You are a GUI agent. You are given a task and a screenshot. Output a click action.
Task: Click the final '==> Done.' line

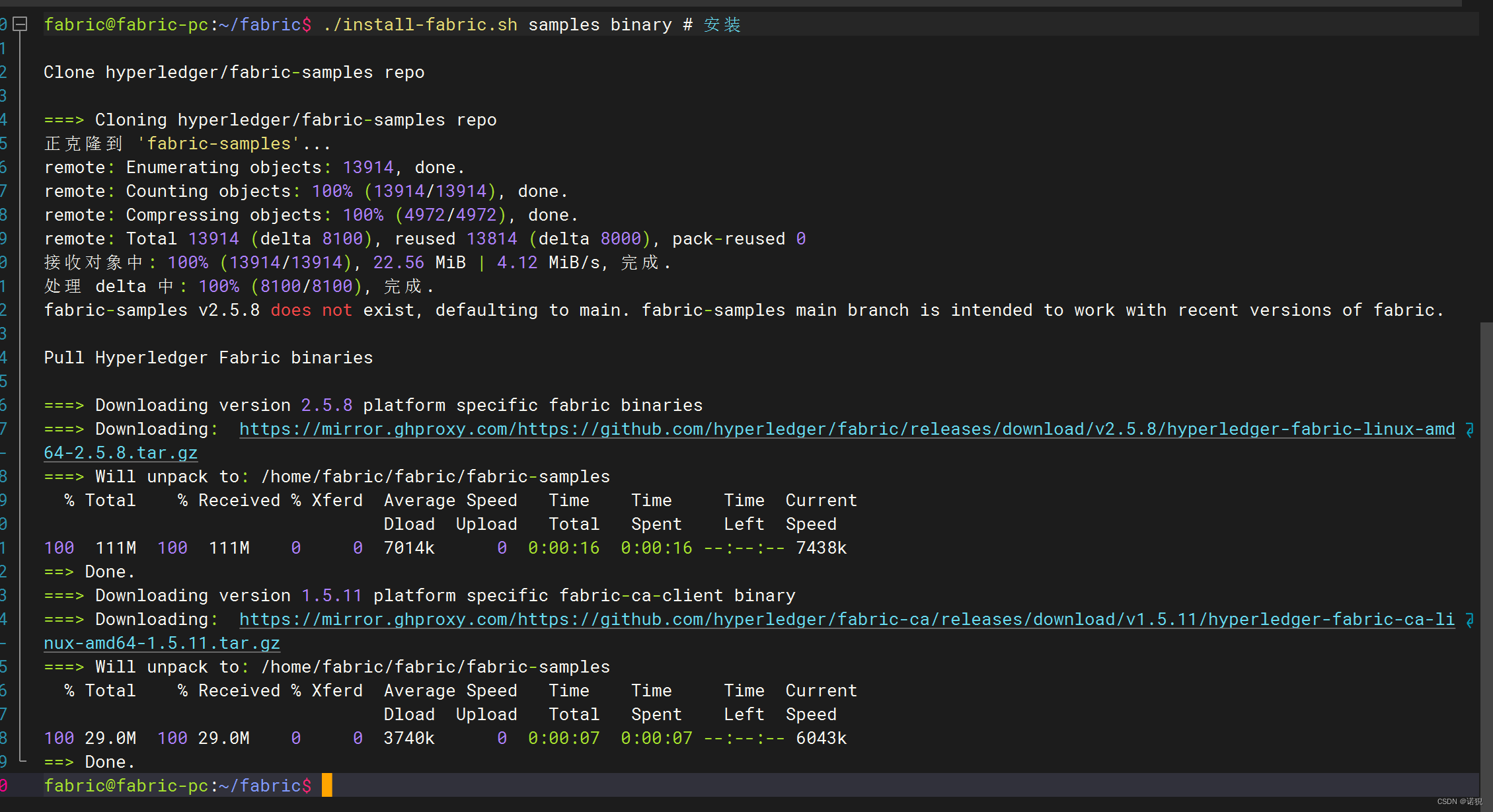[89, 762]
